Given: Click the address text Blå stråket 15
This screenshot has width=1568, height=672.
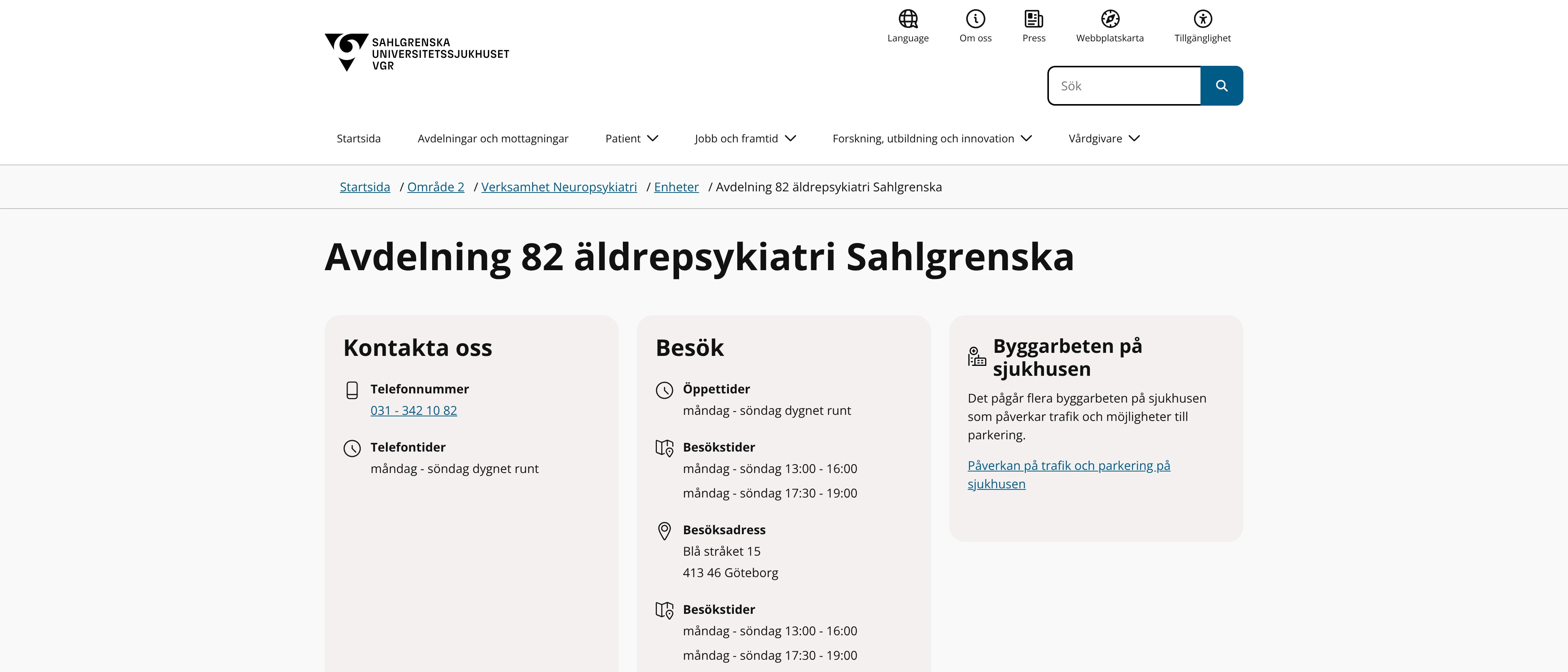Looking at the screenshot, I should coord(721,551).
